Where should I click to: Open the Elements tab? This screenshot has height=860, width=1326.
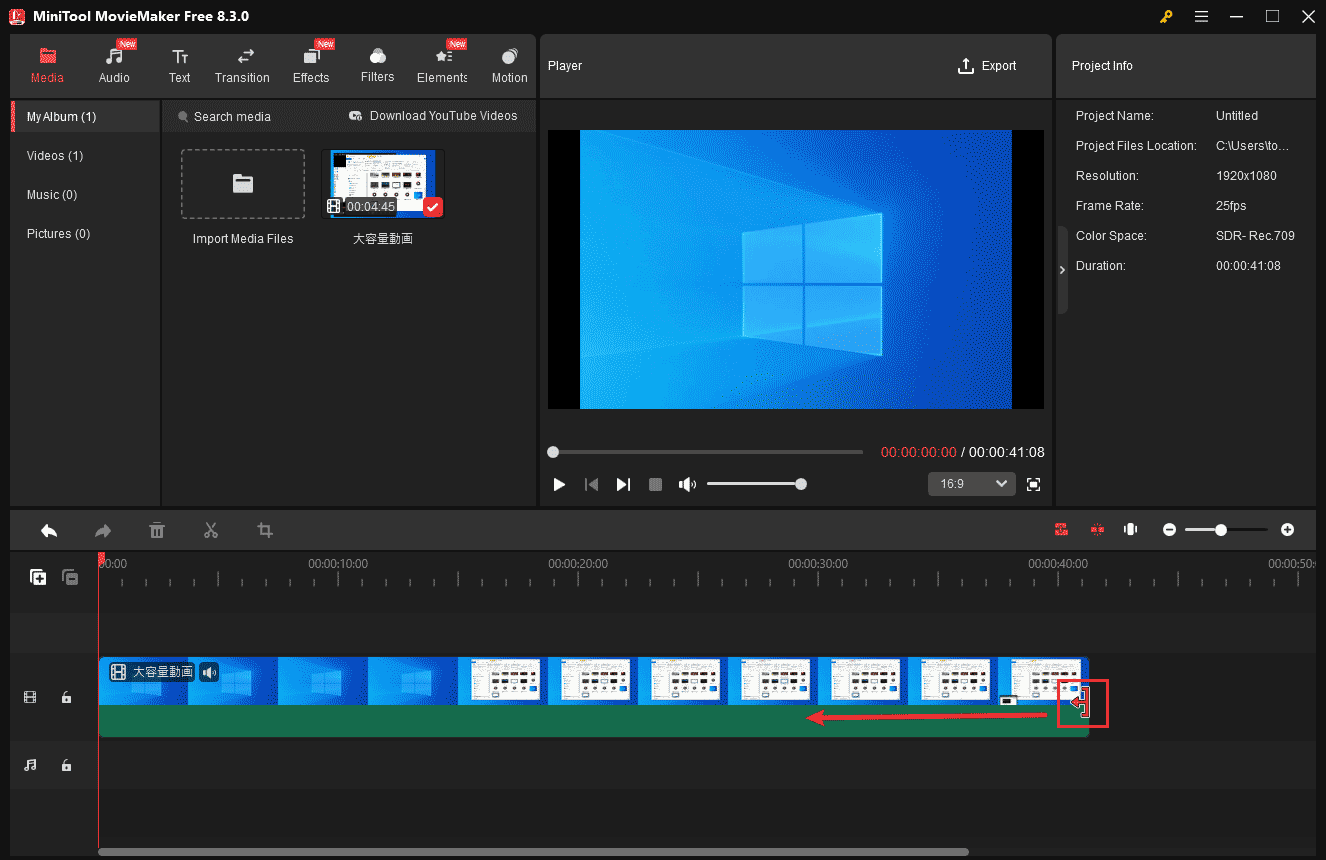pyautogui.click(x=442, y=66)
